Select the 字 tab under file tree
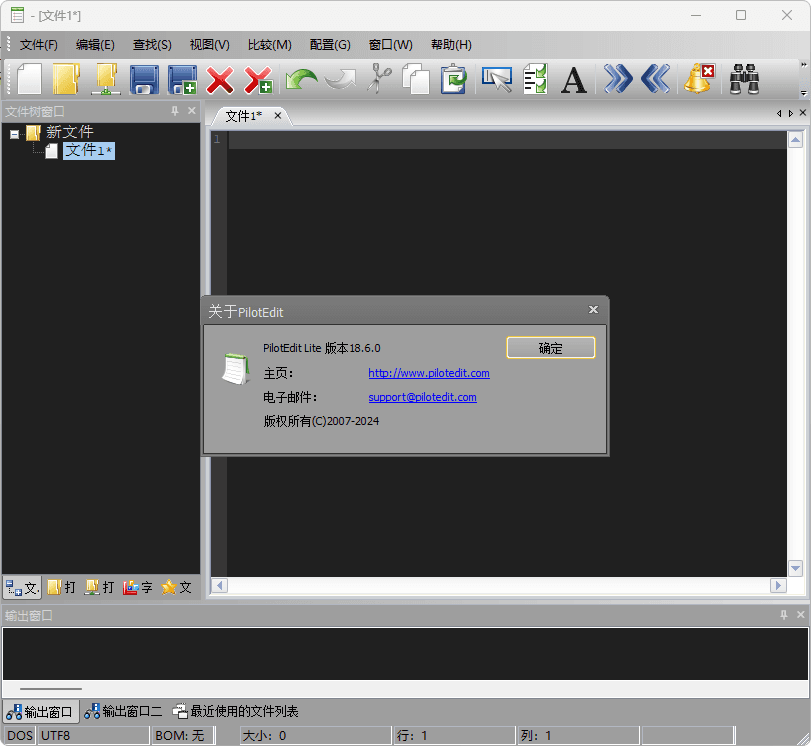 138,587
